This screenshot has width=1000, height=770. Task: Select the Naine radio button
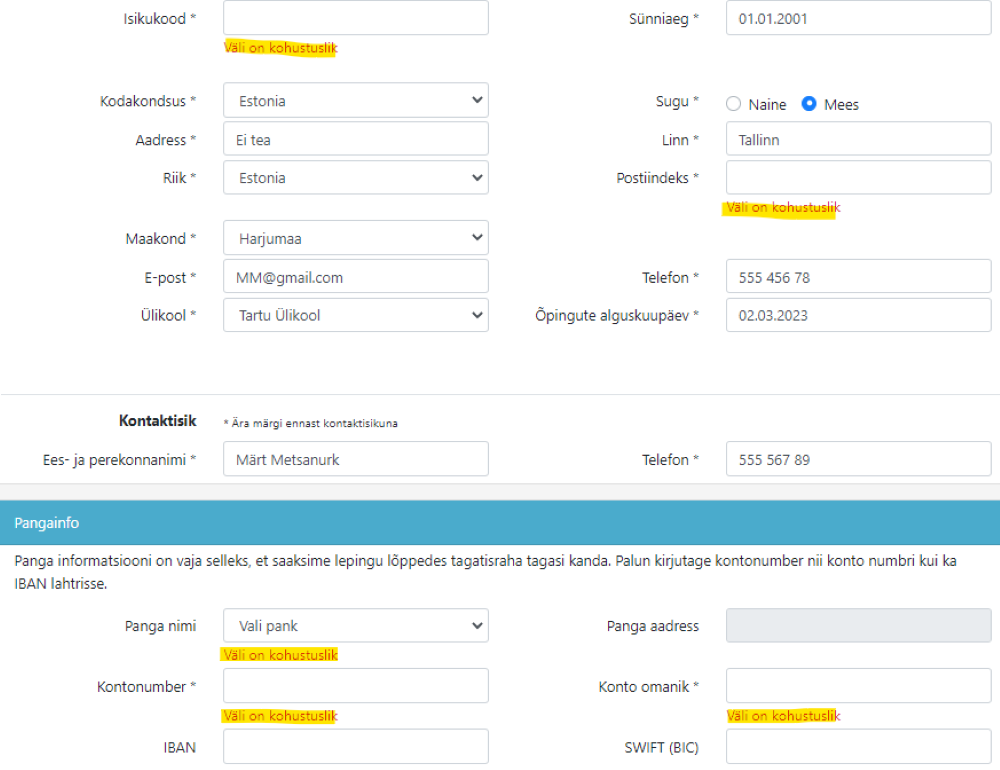click(733, 104)
